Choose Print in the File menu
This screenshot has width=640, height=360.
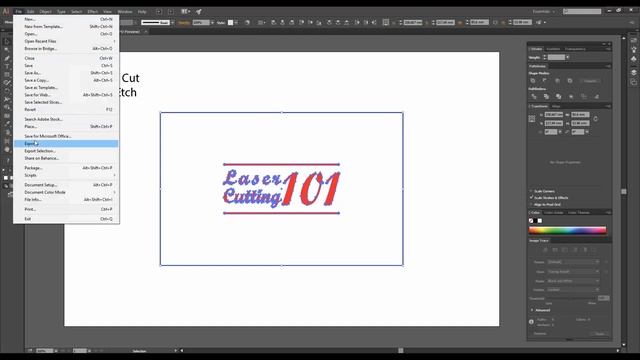[66, 209]
